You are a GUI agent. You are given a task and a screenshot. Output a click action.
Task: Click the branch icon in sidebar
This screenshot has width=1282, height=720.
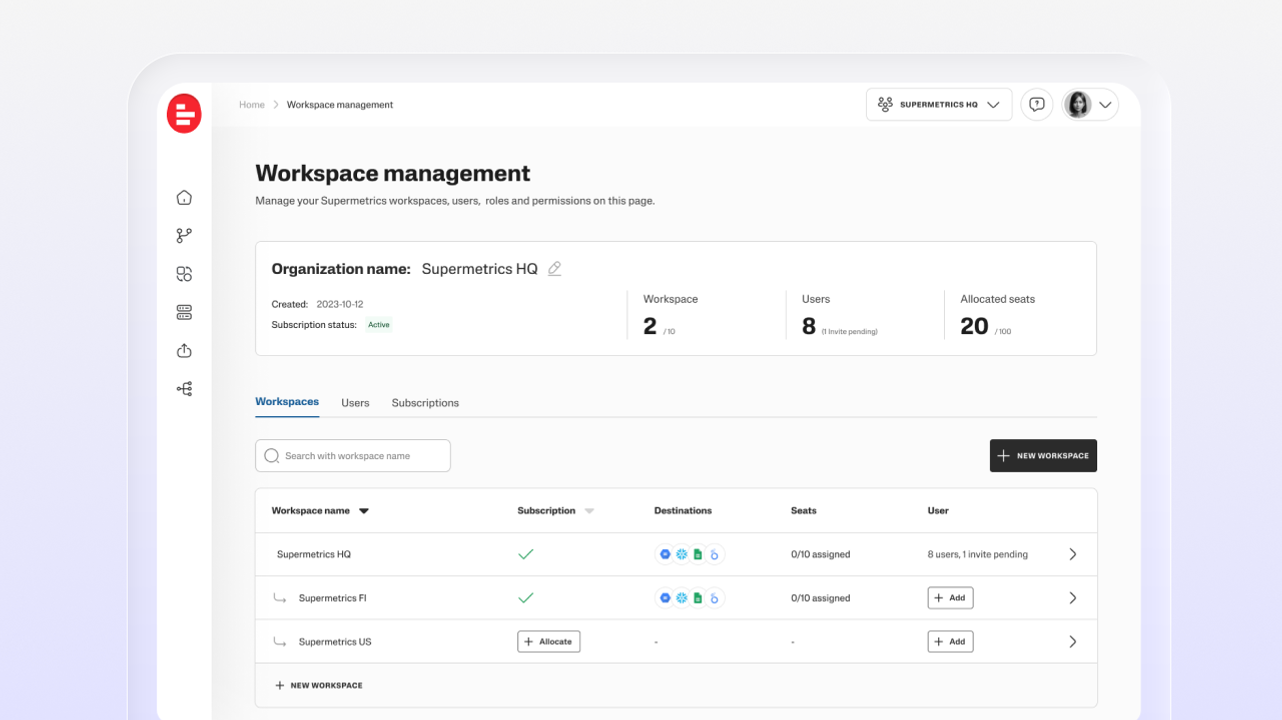click(x=184, y=236)
